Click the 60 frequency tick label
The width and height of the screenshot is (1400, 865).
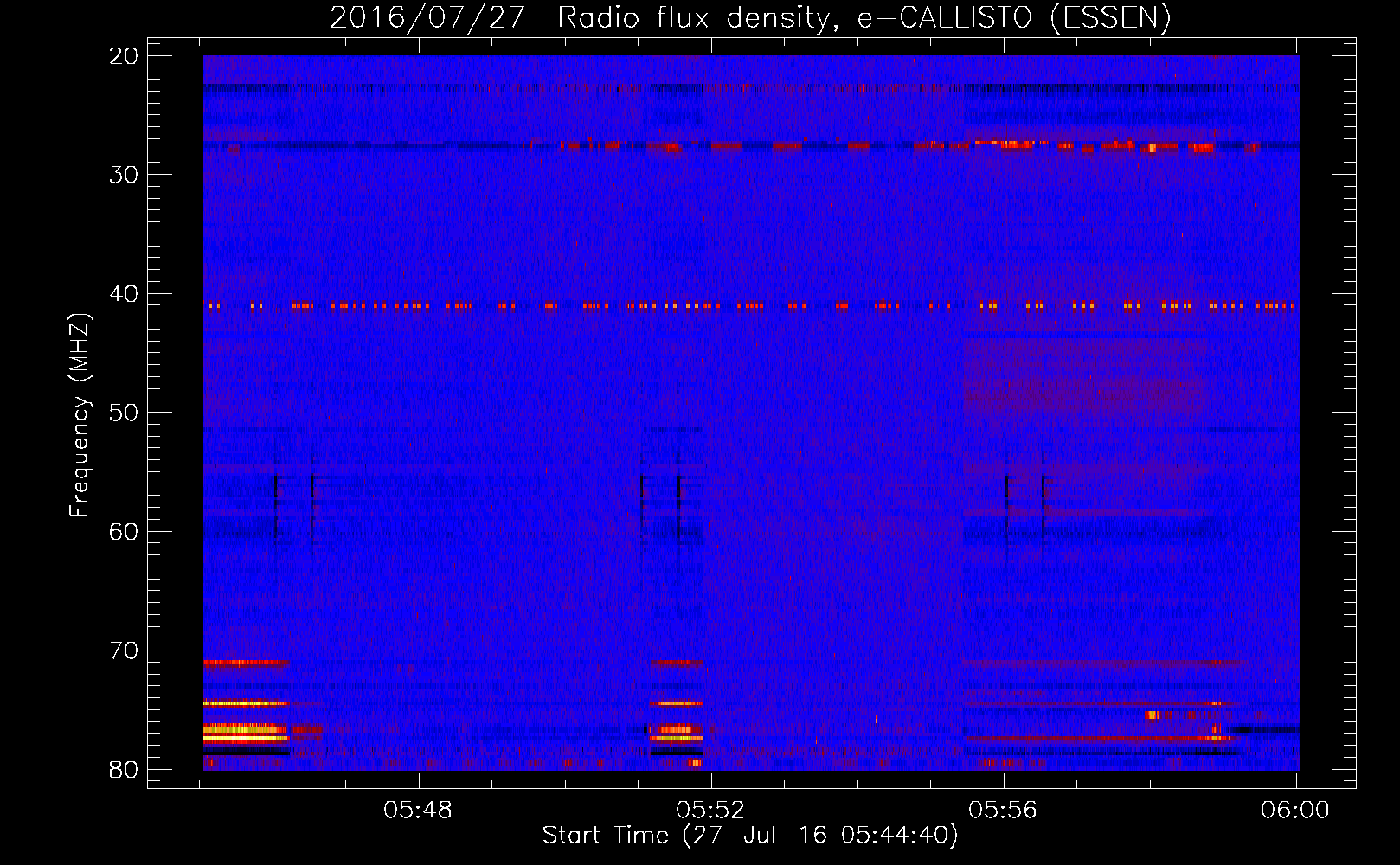coord(125,531)
